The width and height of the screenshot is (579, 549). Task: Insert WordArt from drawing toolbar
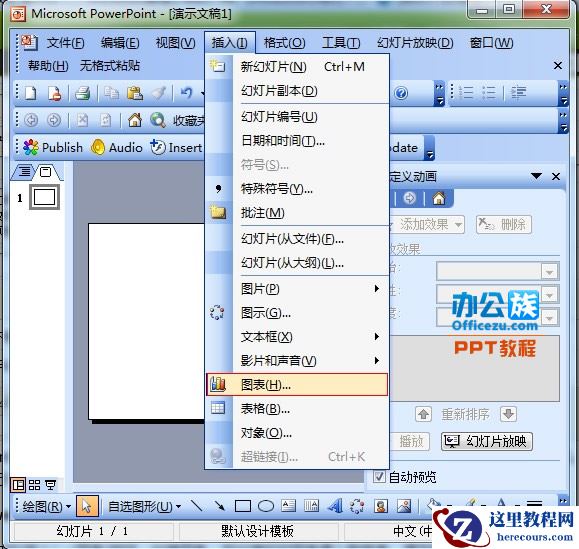(335, 506)
